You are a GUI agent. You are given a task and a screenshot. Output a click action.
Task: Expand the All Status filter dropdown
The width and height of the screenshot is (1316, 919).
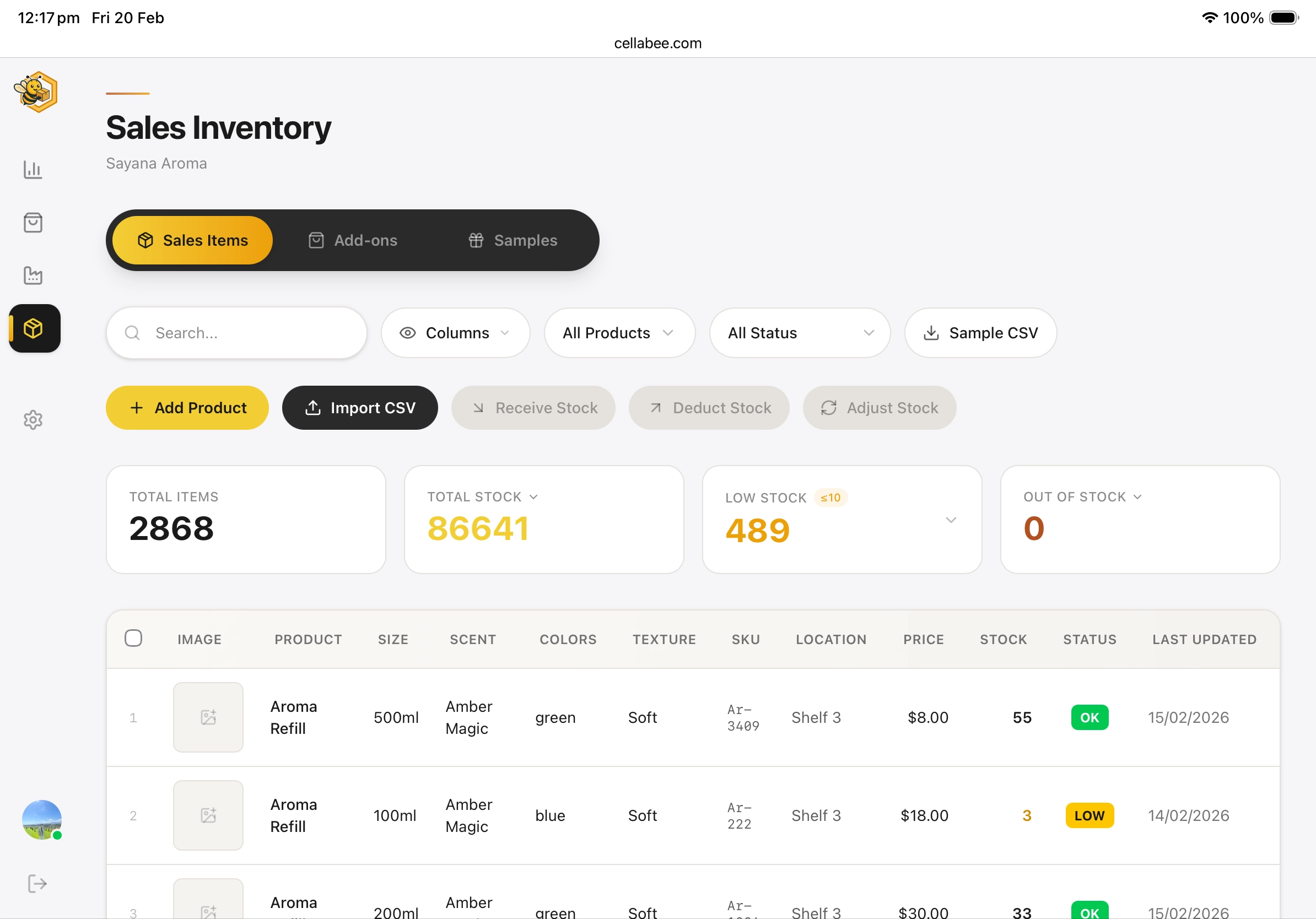pos(799,333)
